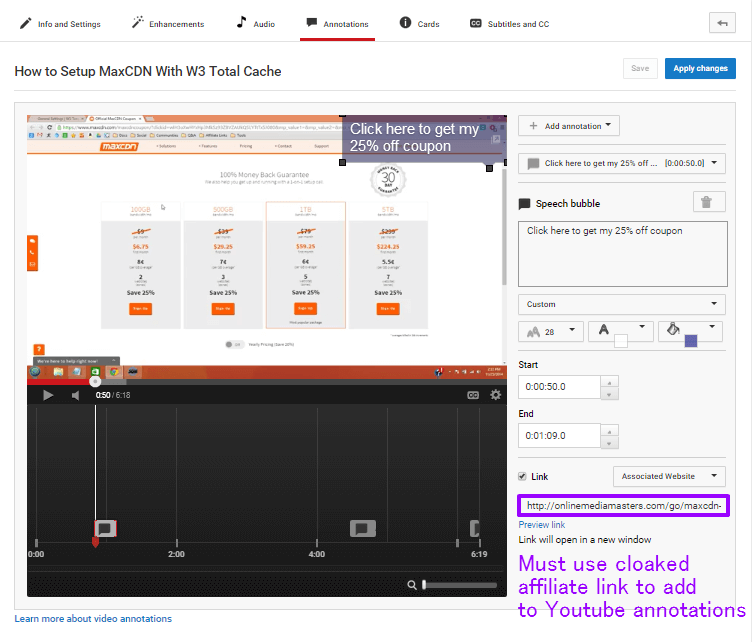Delete annotation with the trash icon

[x=709, y=202]
